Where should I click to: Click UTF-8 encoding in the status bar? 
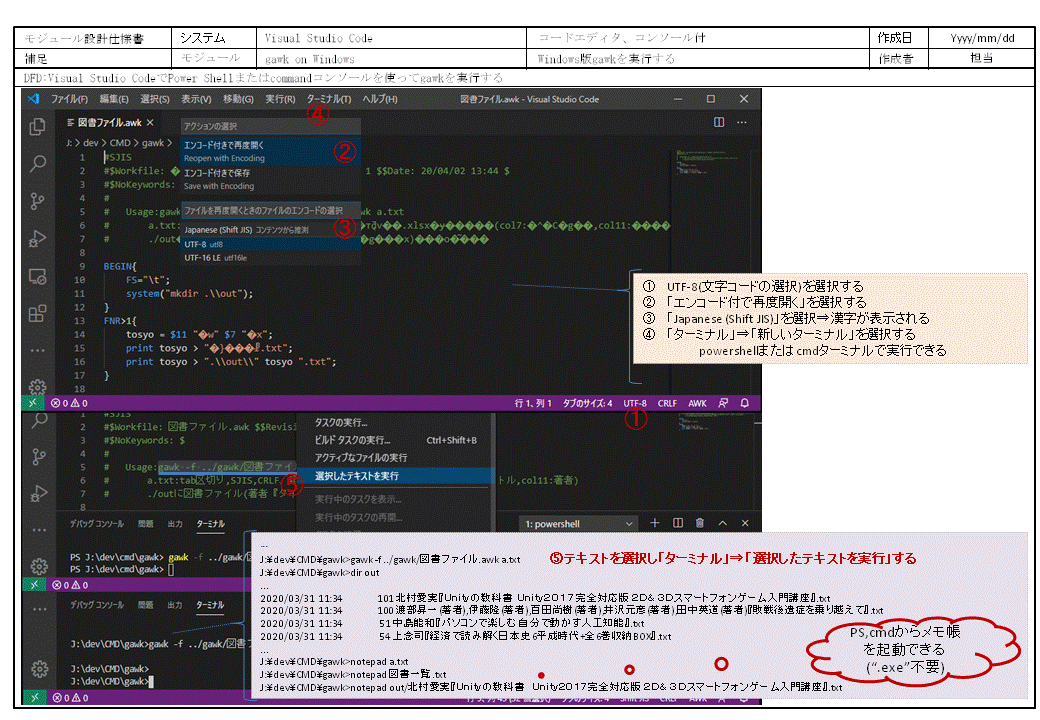pos(635,403)
